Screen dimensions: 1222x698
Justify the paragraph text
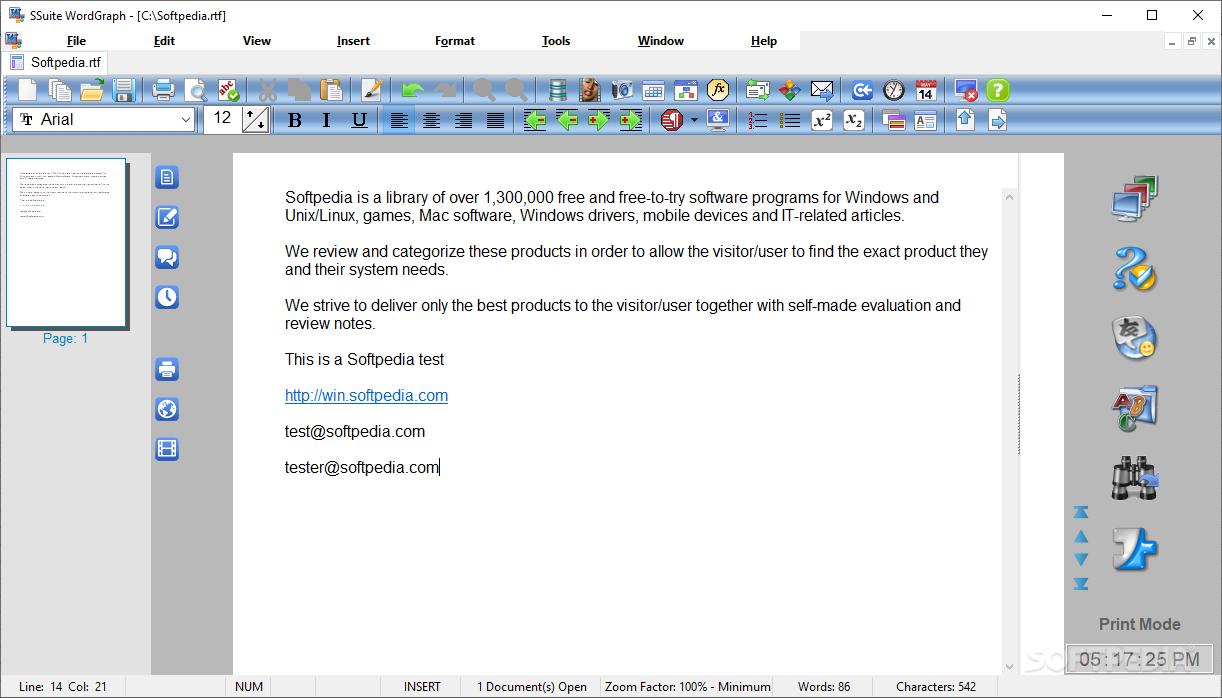(495, 120)
